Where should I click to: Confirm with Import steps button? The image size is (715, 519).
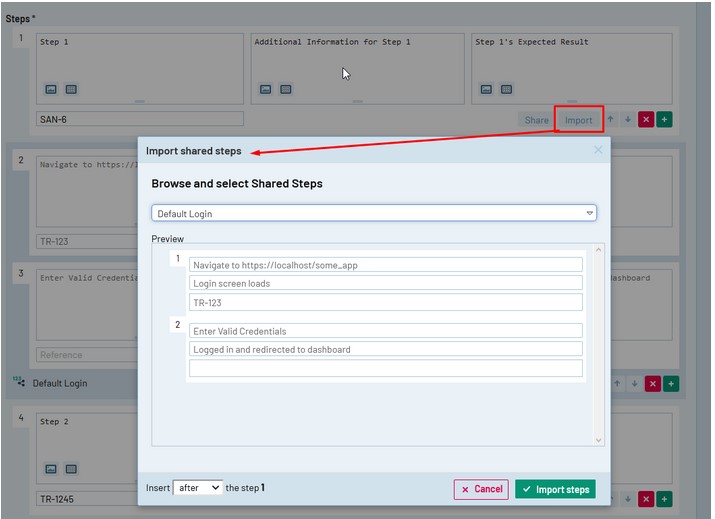pyautogui.click(x=555, y=489)
